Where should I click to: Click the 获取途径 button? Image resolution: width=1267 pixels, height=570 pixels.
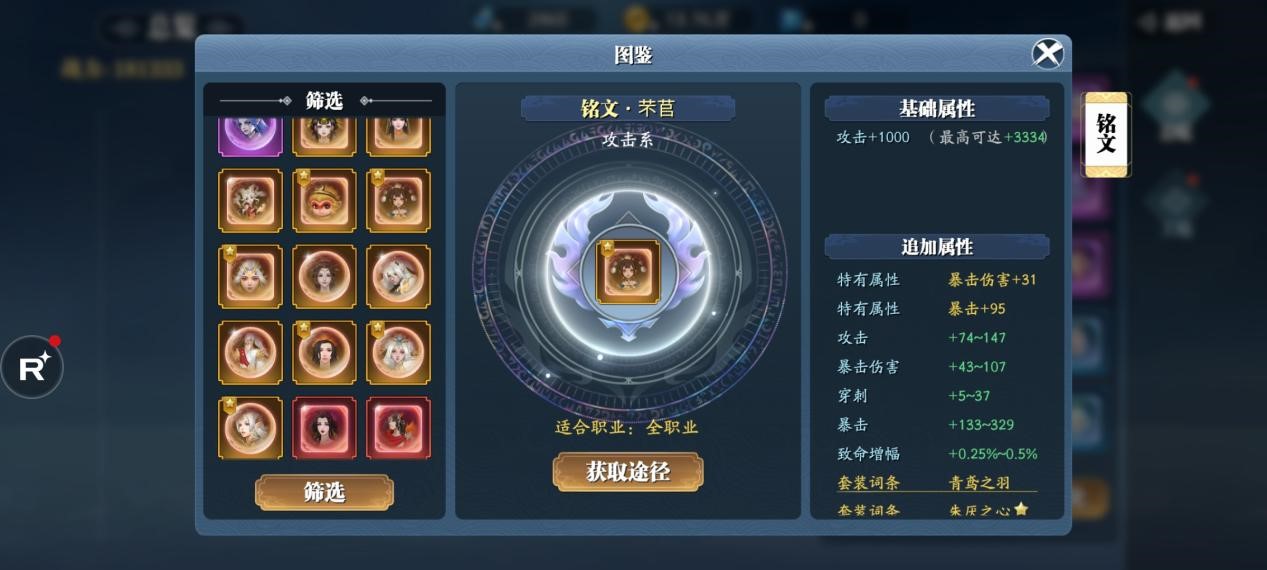[x=628, y=472]
